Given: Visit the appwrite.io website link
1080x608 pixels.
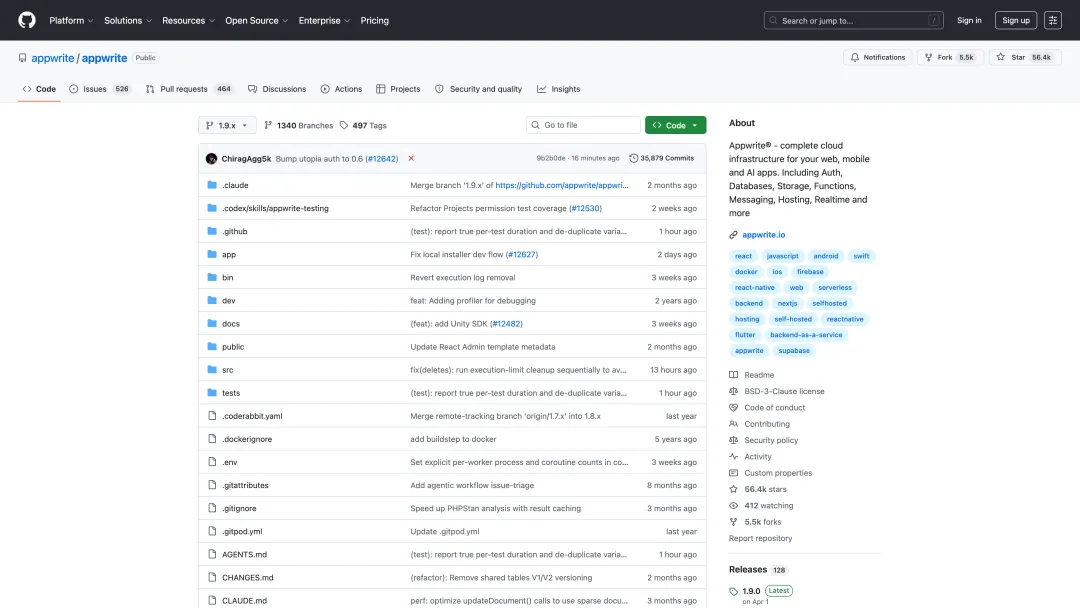Looking at the screenshot, I should point(764,235).
